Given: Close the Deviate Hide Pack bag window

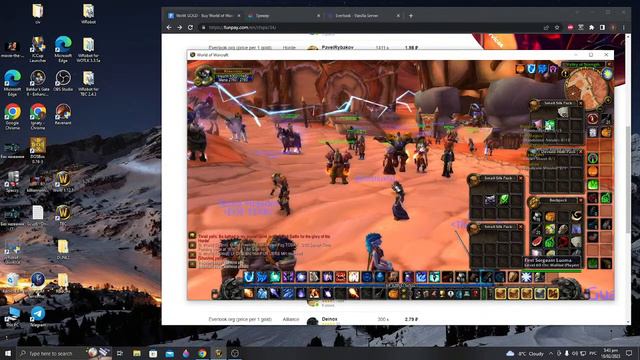Looking at the screenshot, I should [580, 152].
